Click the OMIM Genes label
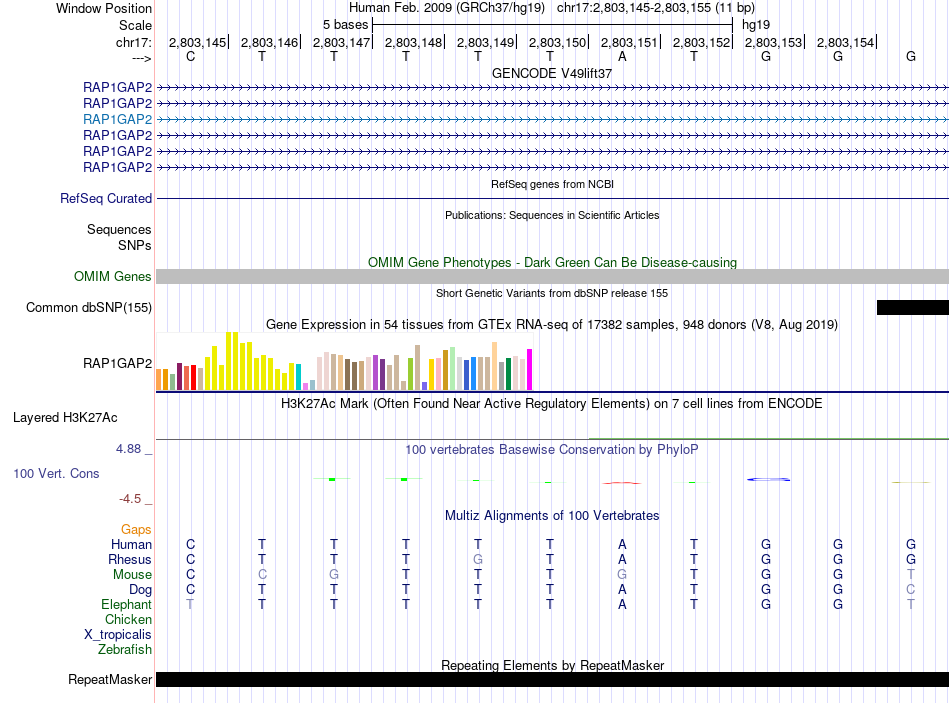This screenshot has width=950, height=703. [x=112, y=276]
